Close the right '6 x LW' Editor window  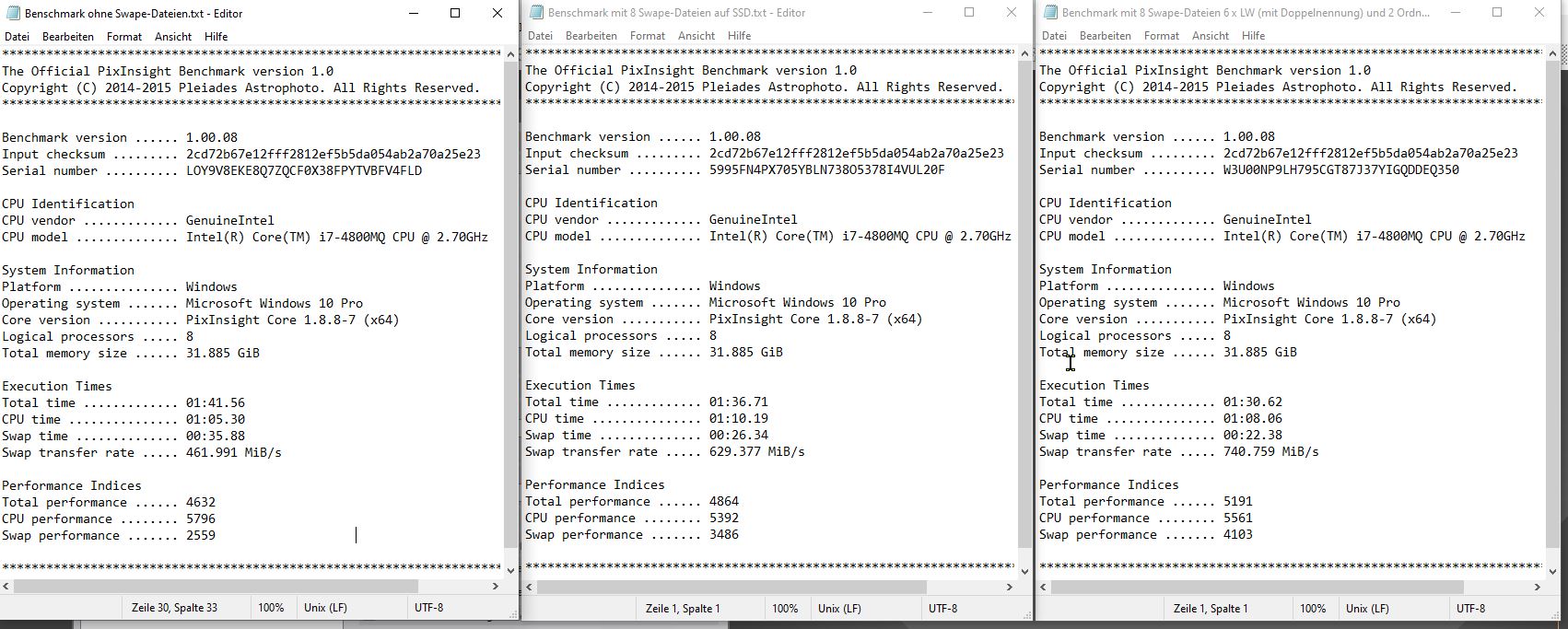[x=1539, y=12]
